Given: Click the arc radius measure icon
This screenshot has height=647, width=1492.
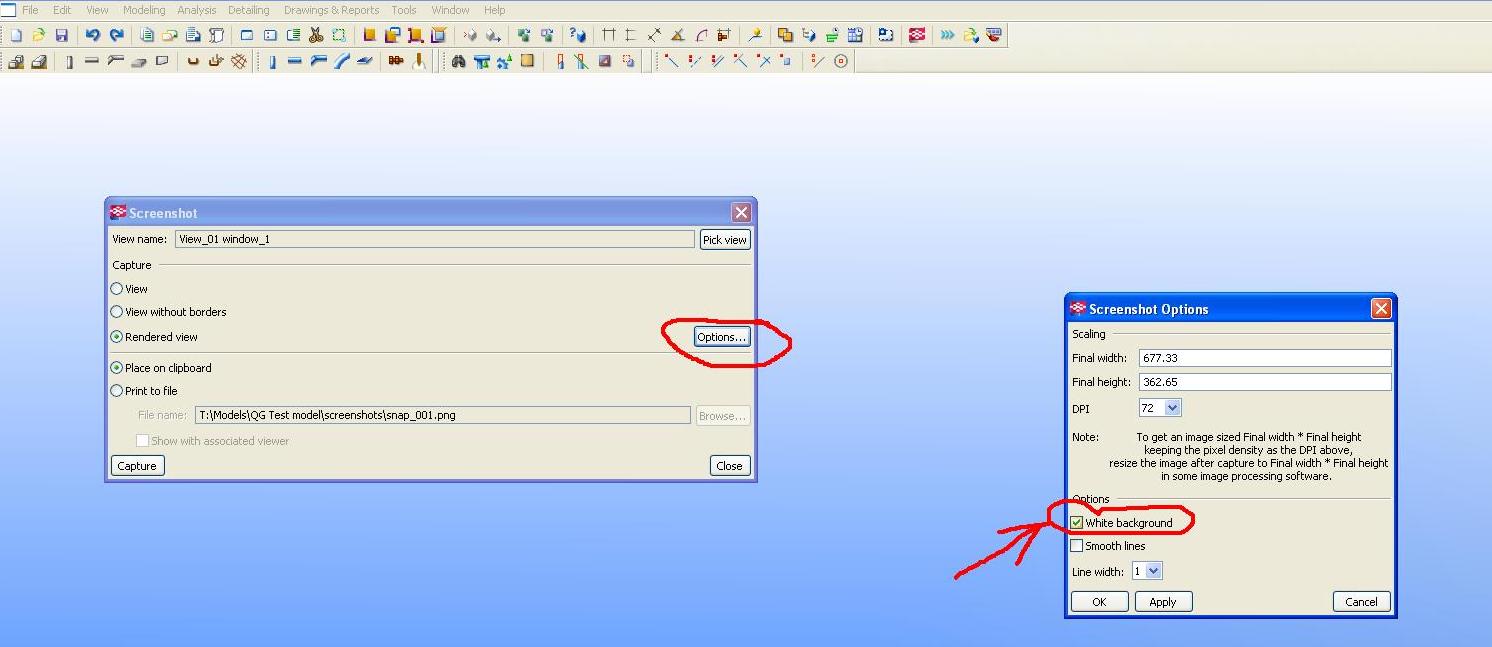Looking at the screenshot, I should (x=702, y=35).
